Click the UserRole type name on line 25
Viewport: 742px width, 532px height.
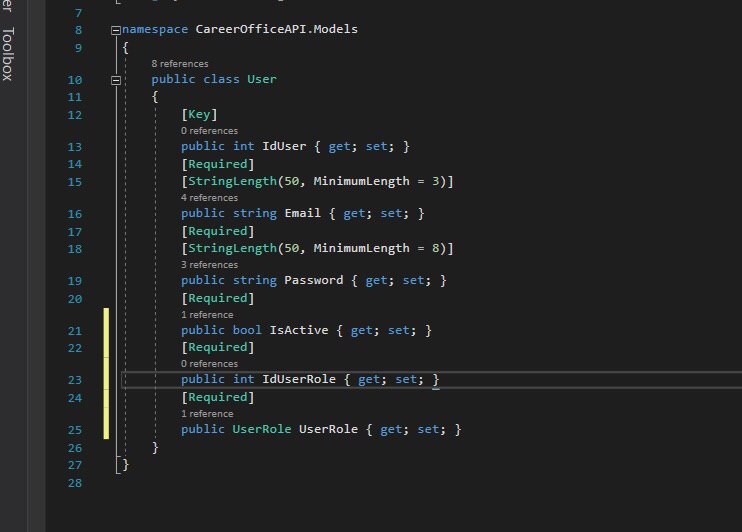(x=262, y=429)
